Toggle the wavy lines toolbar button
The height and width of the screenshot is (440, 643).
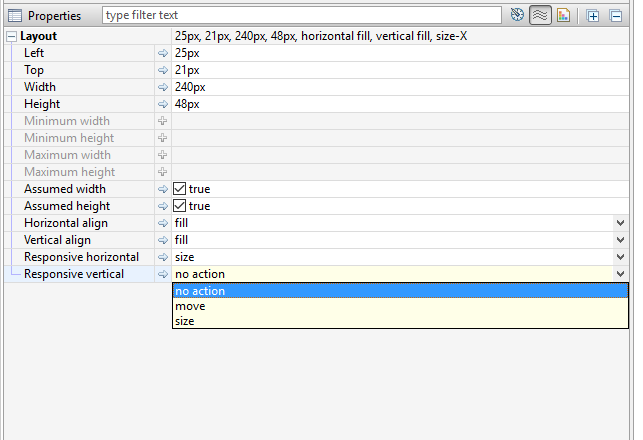[x=540, y=15]
